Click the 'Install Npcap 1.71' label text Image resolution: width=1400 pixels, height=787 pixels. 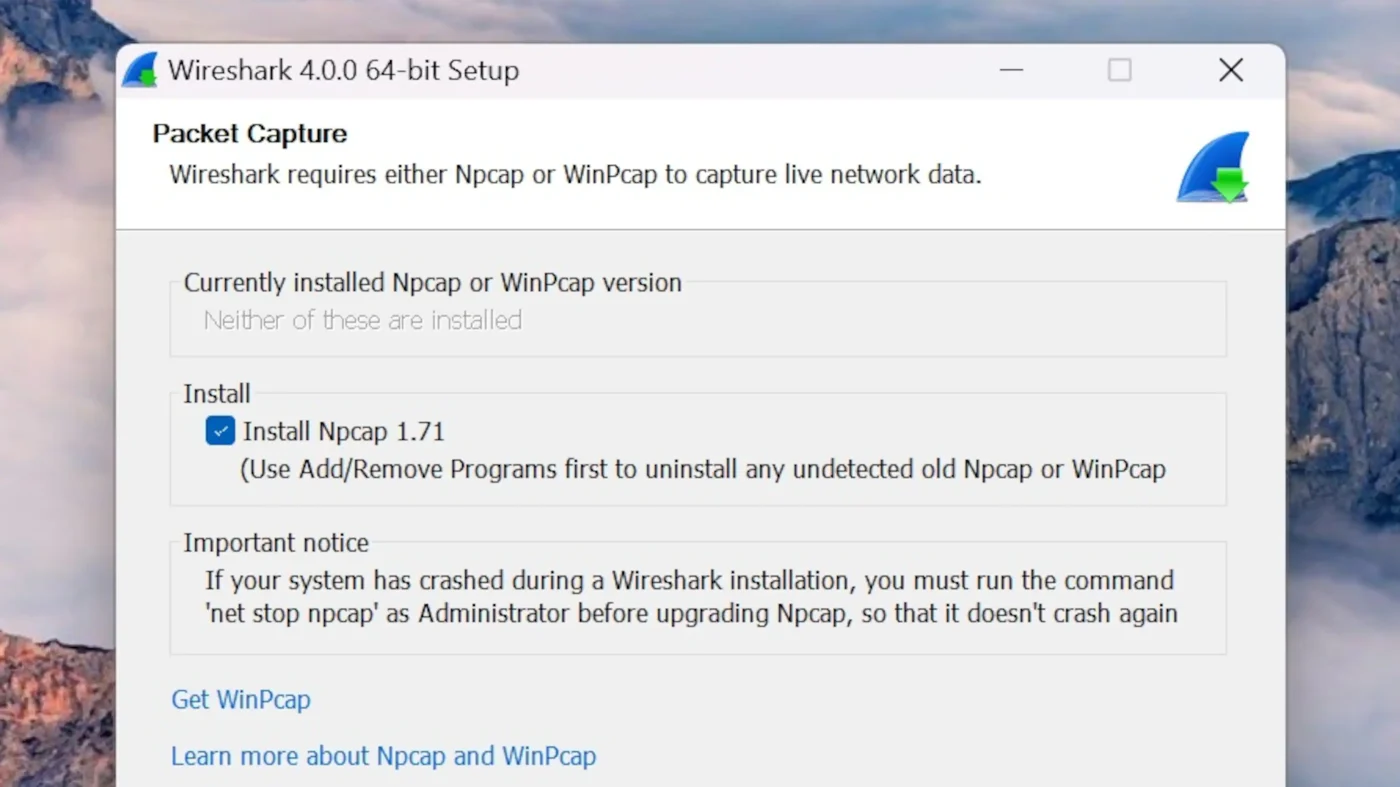343,432
